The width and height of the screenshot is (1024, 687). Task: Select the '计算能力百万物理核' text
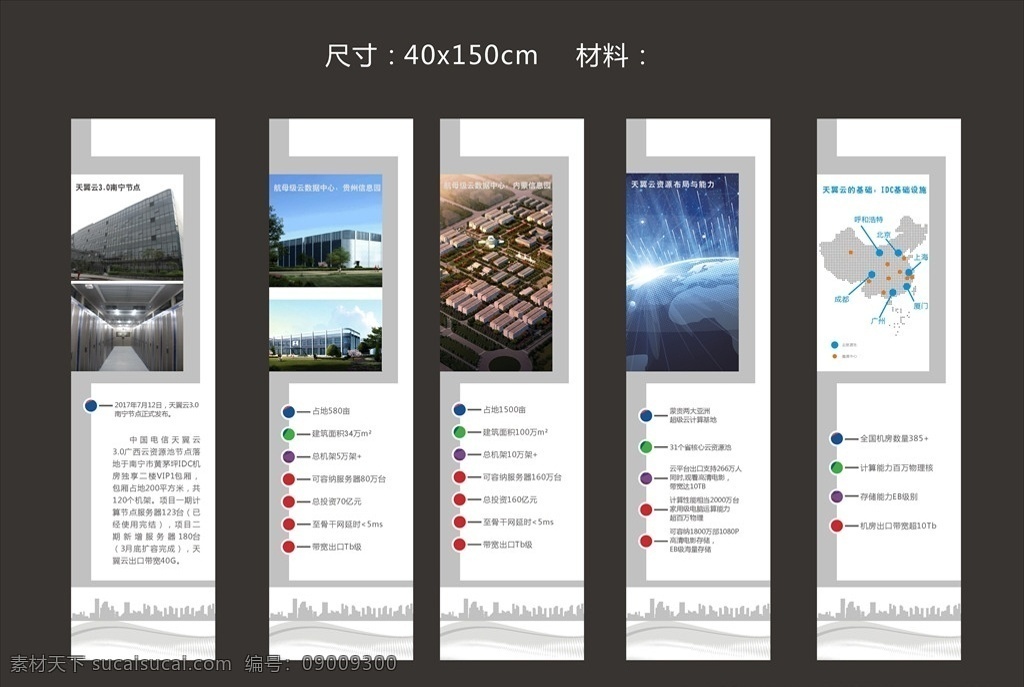click(897, 468)
